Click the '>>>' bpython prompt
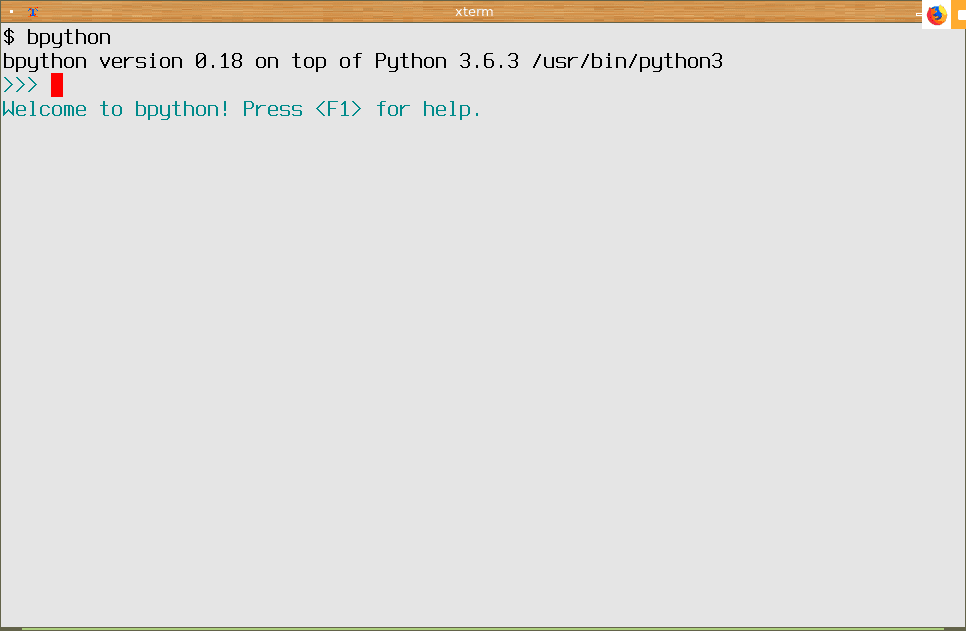 pos(20,85)
